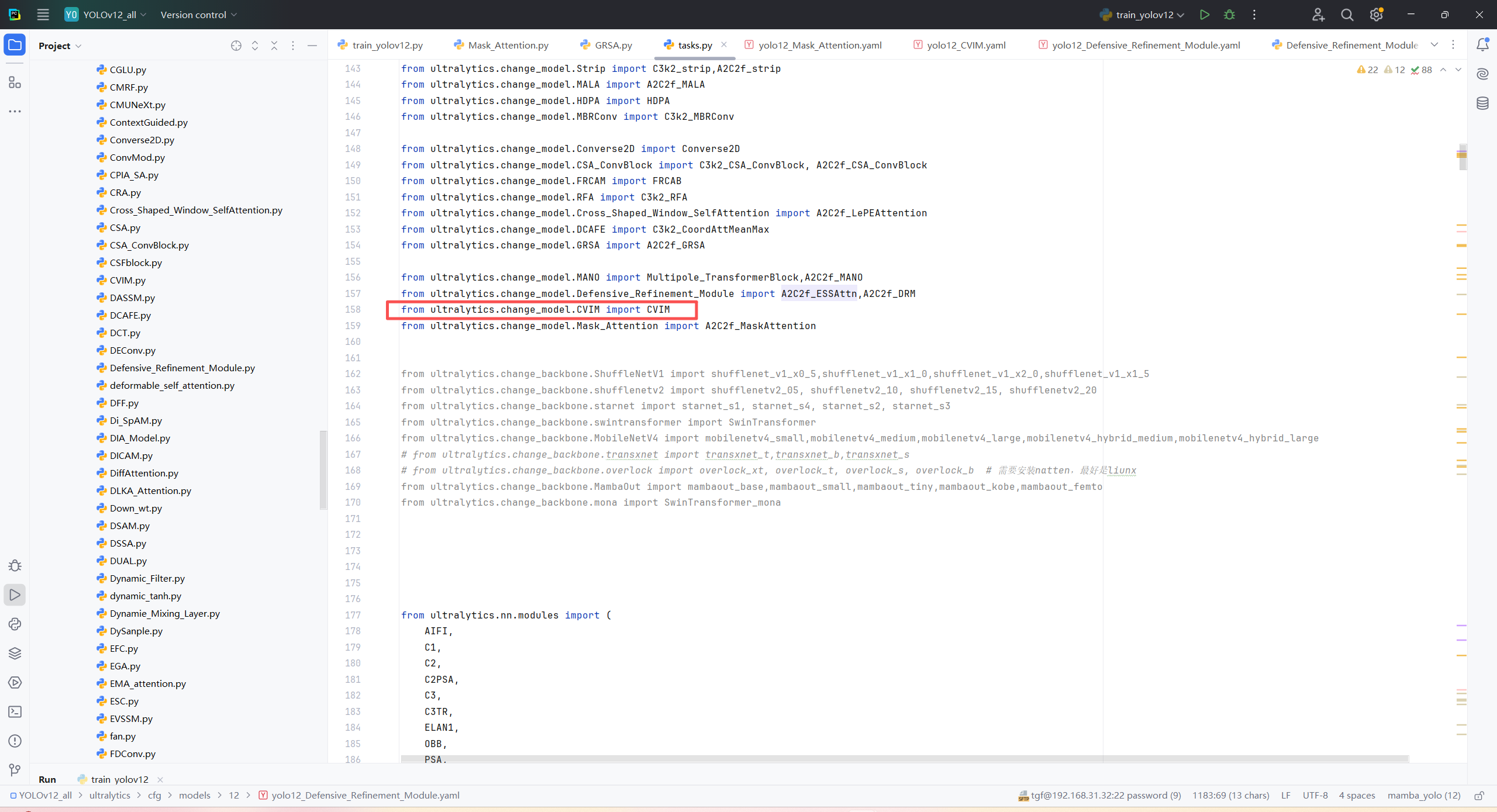This screenshot has width=1497, height=812.
Task: Switch to yolo12_CVIM.yaml editor tab
Action: [x=965, y=45]
